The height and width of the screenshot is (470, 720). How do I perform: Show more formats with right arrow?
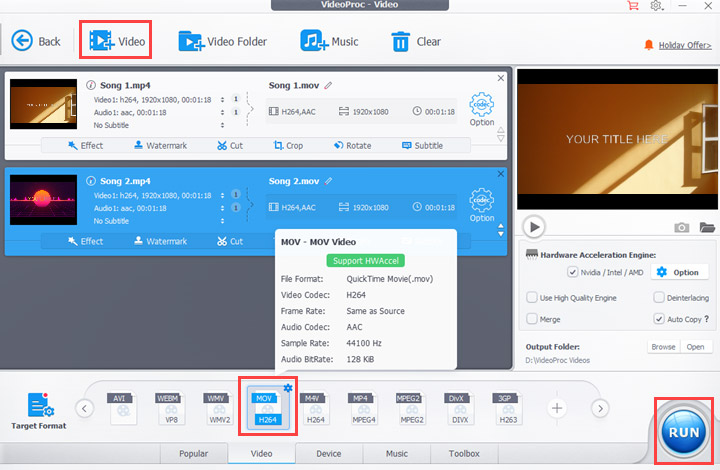600,408
